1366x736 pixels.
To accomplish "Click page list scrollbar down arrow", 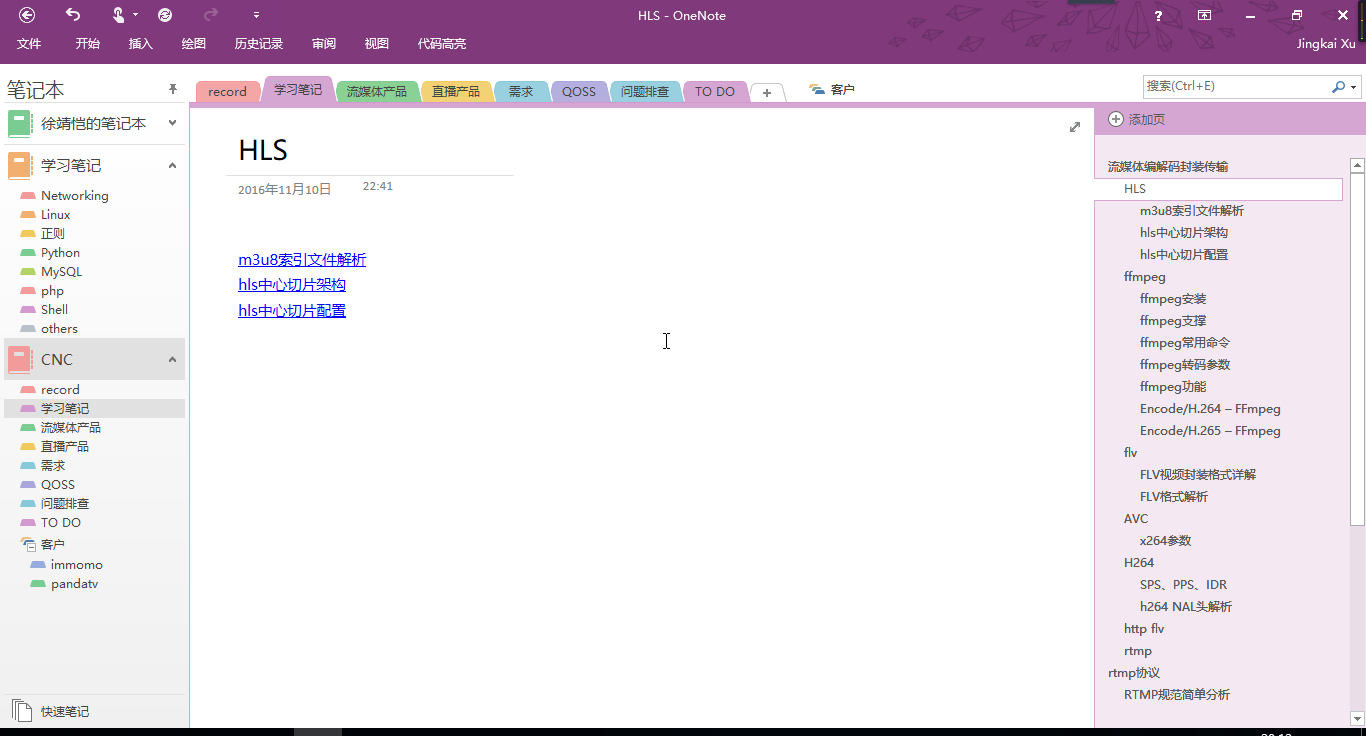I will (1357, 718).
